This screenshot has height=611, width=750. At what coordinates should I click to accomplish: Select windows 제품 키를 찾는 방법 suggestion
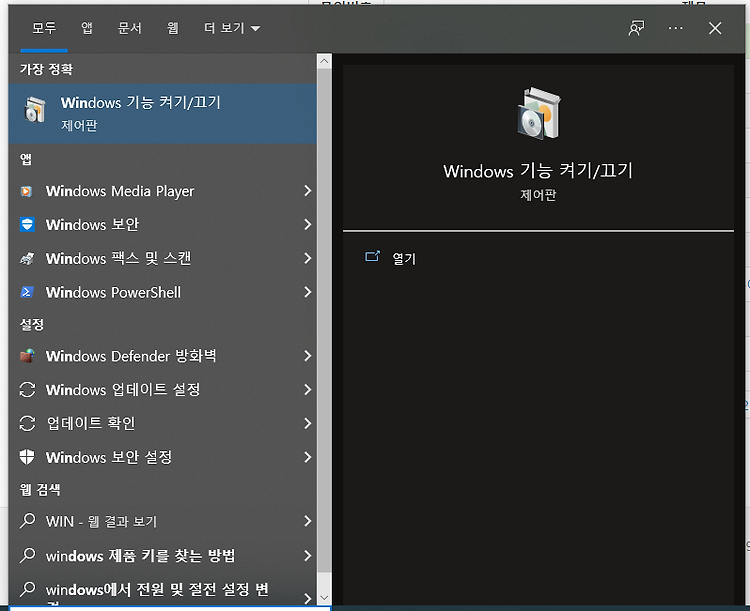[x=163, y=555]
